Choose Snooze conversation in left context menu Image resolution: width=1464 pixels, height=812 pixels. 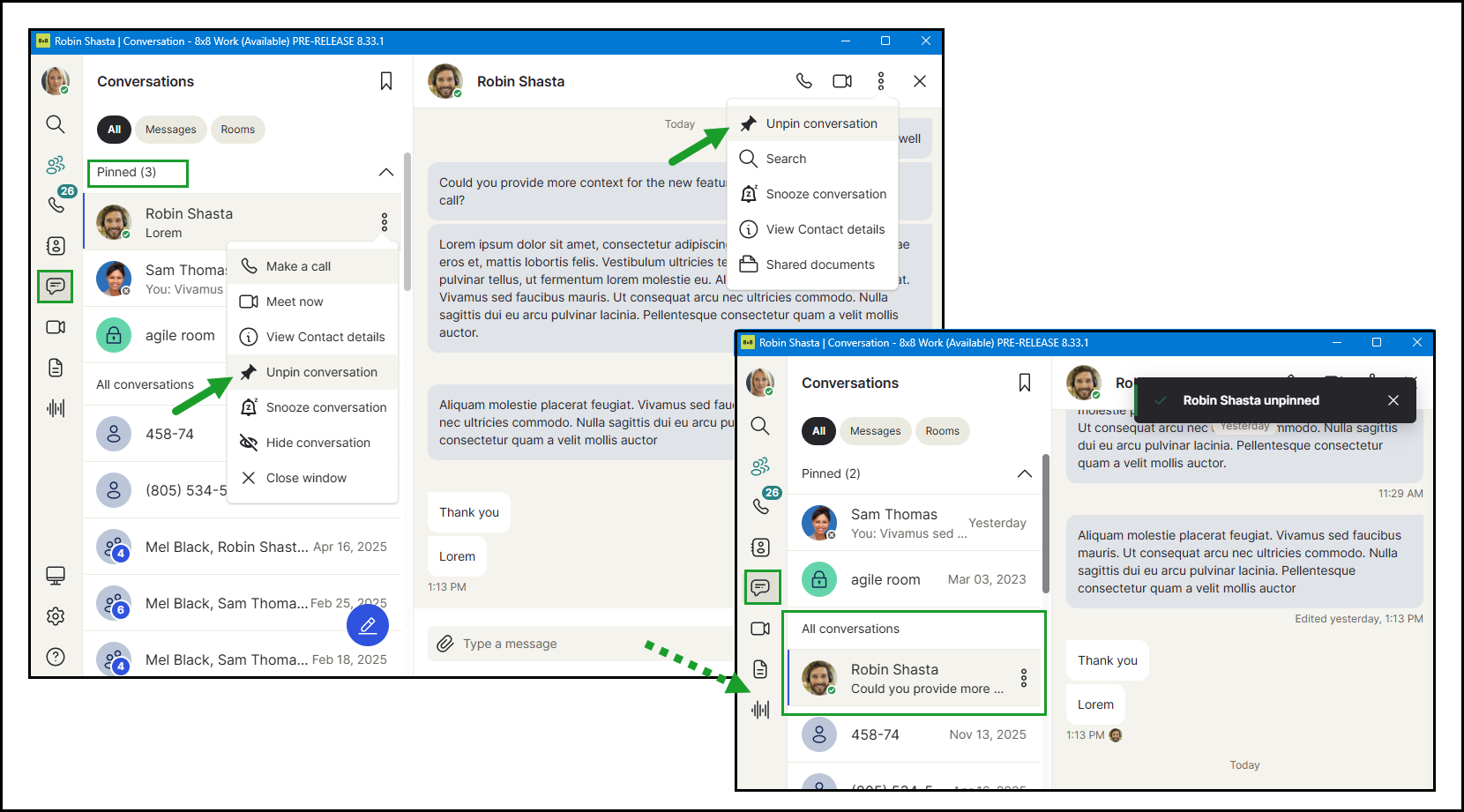[313, 407]
